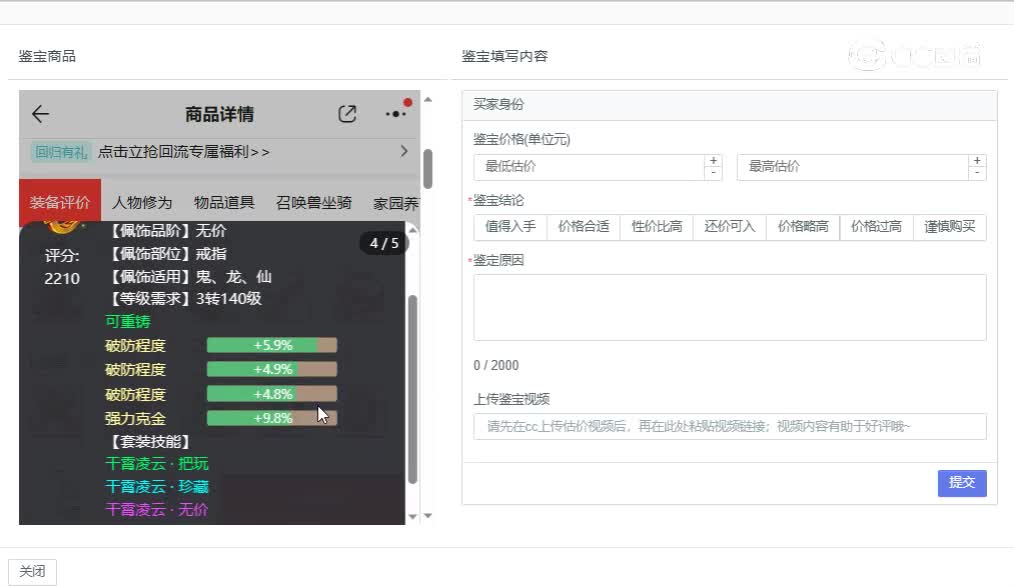Click the share icon beside 商品详情
This screenshot has height=586, width=1014.
coord(347,114)
